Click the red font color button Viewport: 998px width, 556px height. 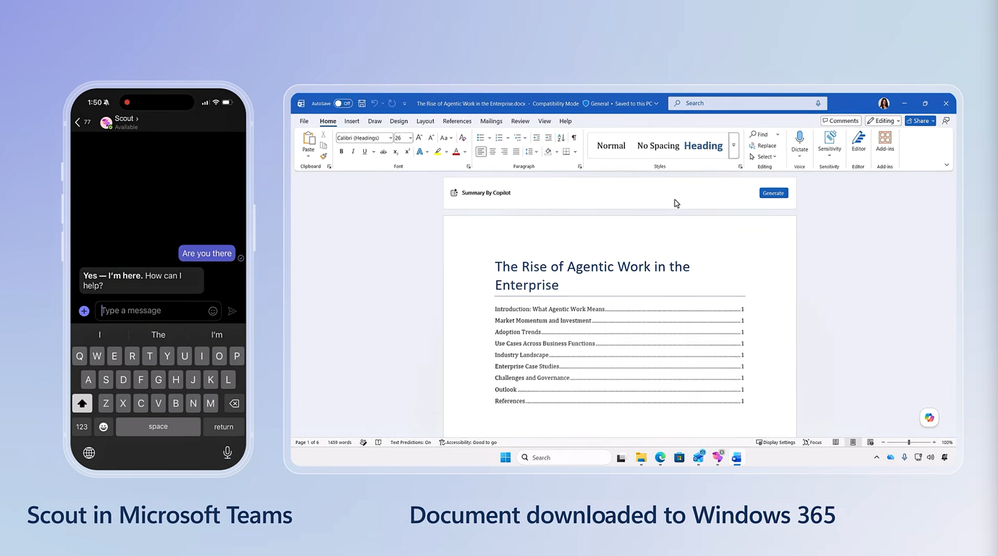pyautogui.click(x=456, y=151)
